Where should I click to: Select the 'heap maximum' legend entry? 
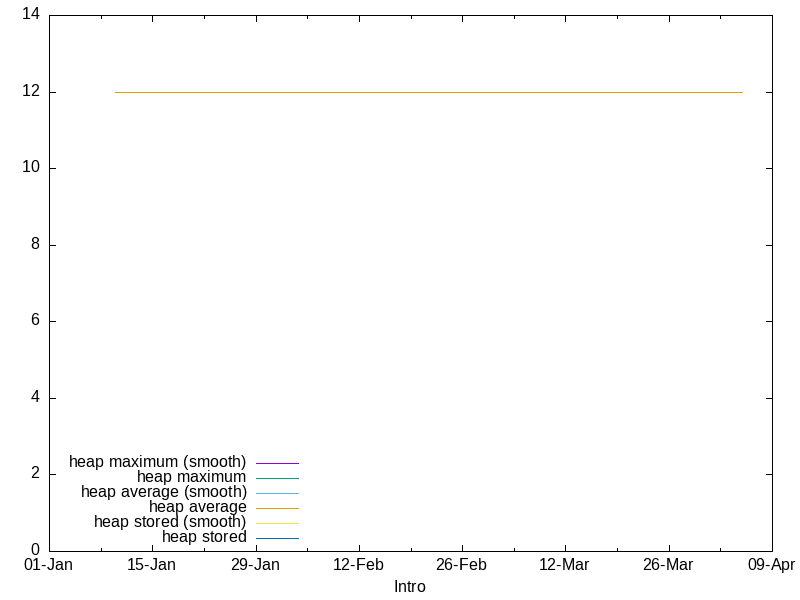click(191, 477)
